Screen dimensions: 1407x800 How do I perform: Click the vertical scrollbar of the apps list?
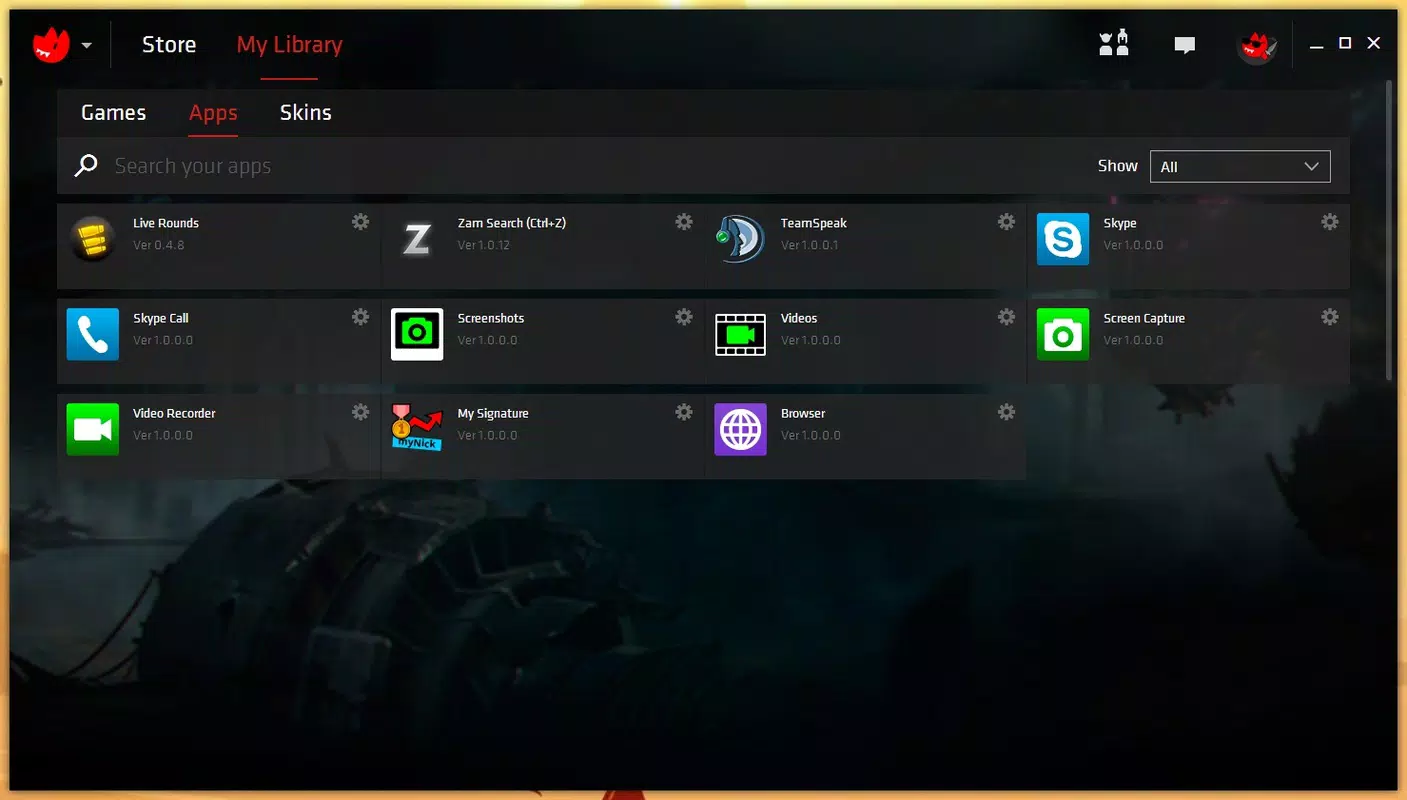(x=1389, y=230)
